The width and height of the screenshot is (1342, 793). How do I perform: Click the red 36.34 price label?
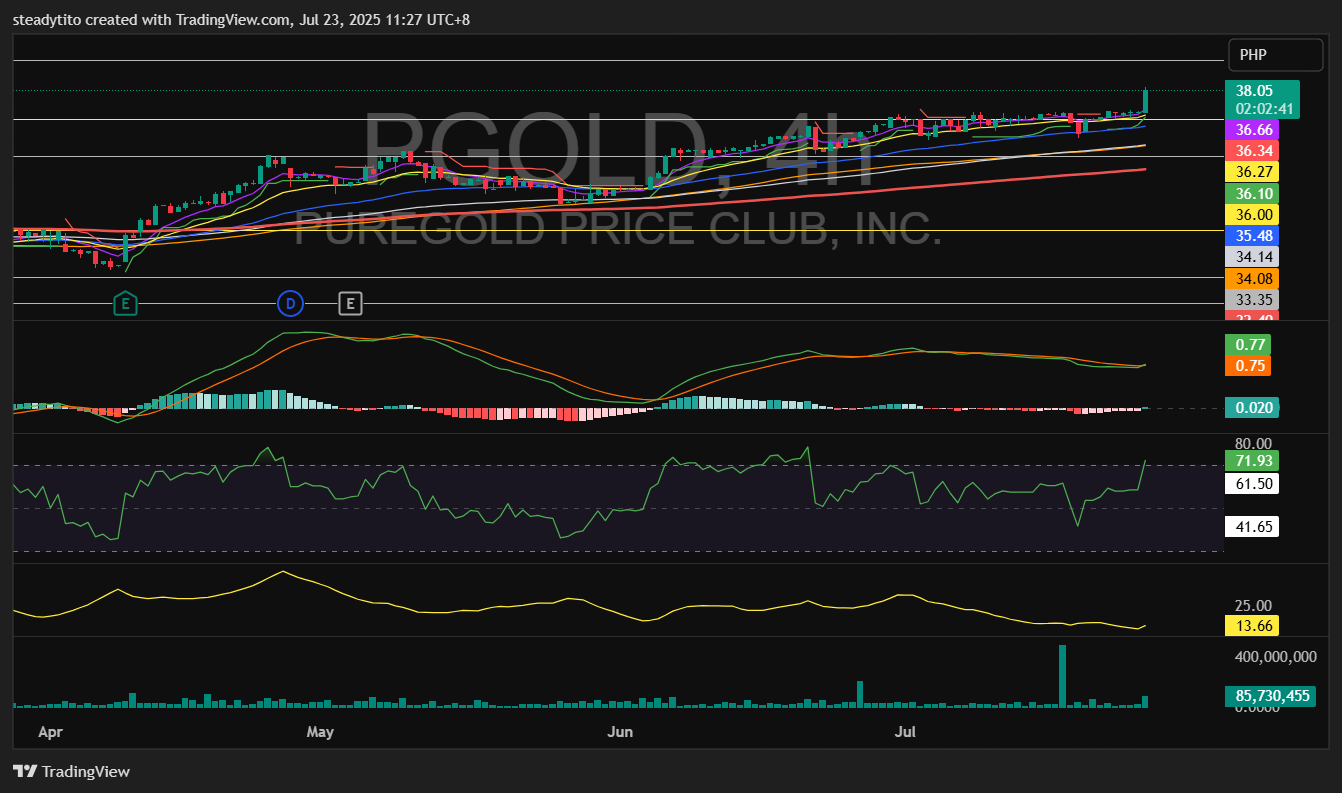(x=1254, y=150)
